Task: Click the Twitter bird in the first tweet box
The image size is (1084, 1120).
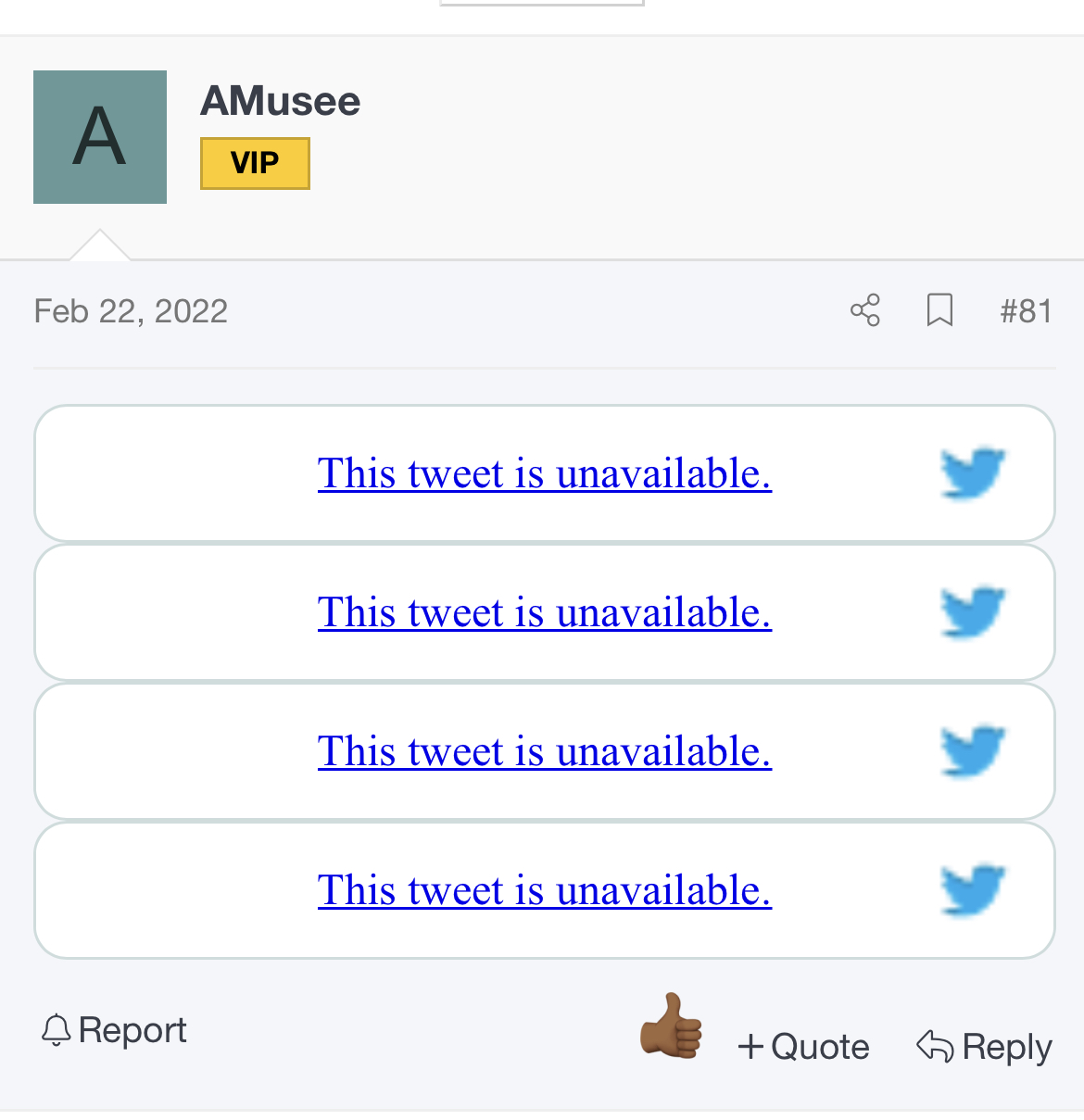Action: coord(973,473)
